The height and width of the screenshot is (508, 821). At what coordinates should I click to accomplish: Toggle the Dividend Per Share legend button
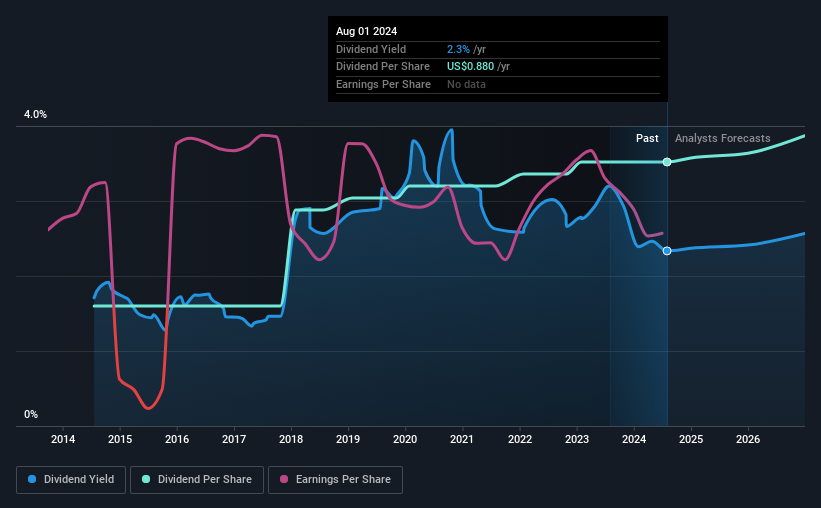197,480
